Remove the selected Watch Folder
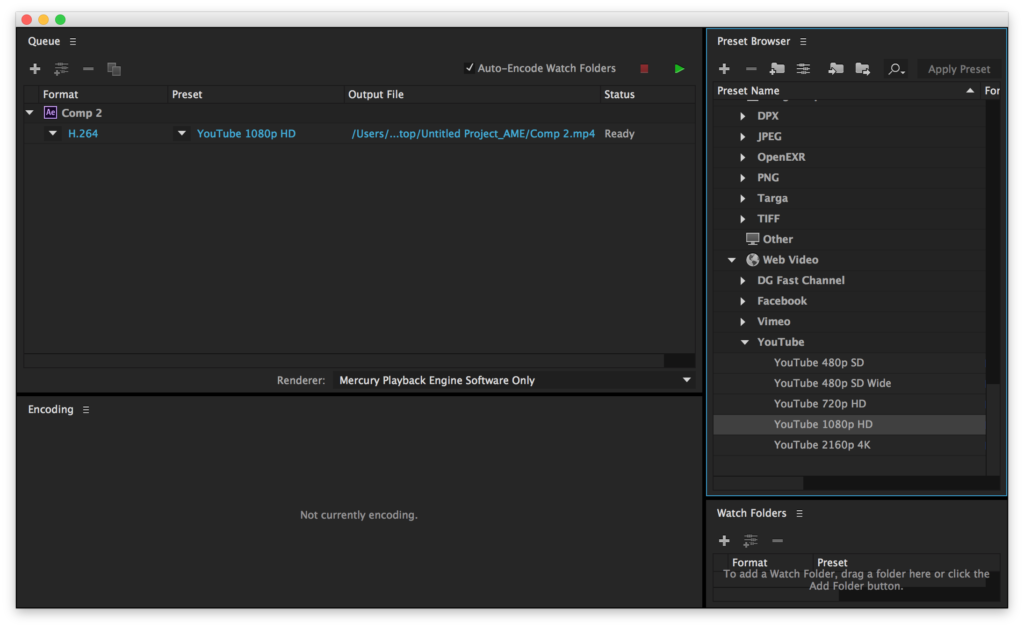This screenshot has height=628, width=1024. tap(777, 541)
